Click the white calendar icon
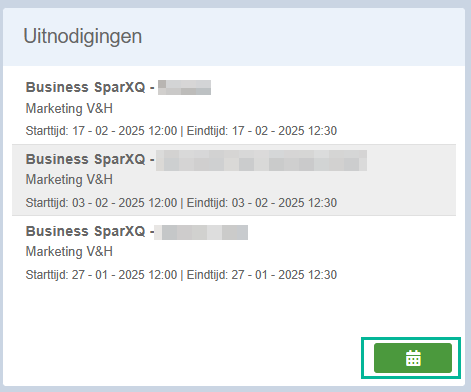Screen dimensions: 471x392 [413, 358]
